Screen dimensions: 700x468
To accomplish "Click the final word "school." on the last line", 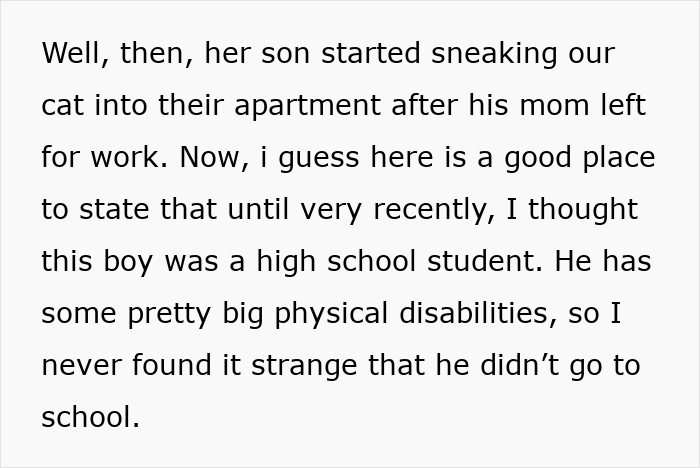I will (x=91, y=417).
